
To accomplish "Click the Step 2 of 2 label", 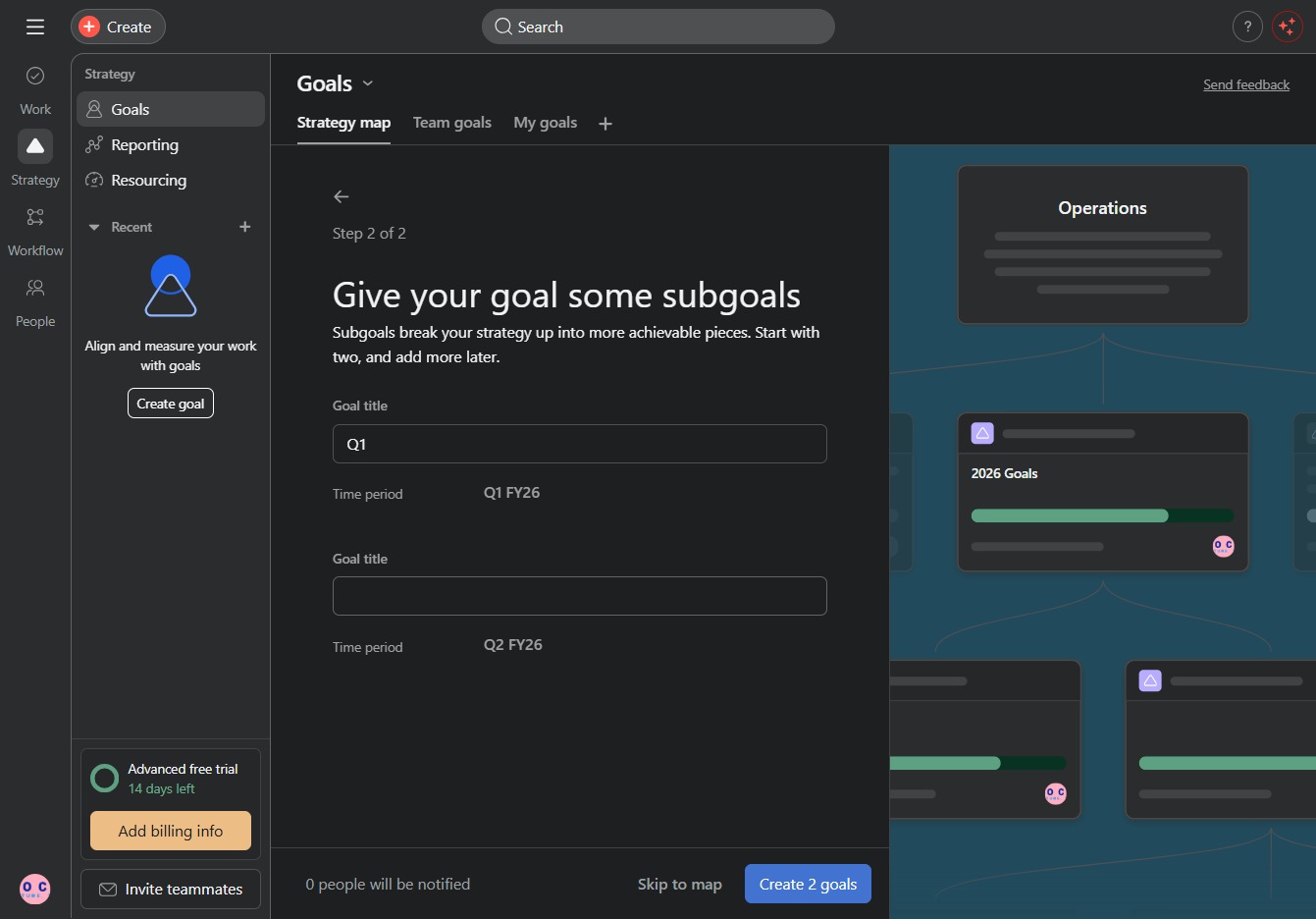I will click(x=369, y=233).
